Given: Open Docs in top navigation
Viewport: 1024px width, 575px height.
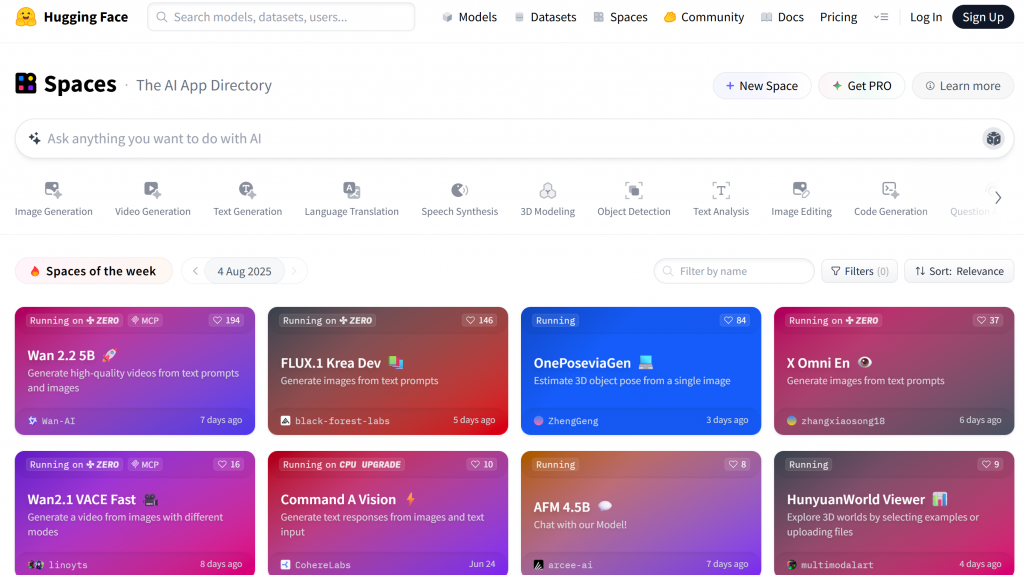Looking at the screenshot, I should coord(782,17).
